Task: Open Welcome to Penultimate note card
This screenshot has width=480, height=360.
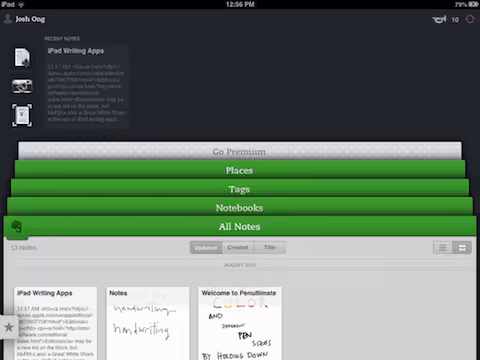Action: coord(240,323)
